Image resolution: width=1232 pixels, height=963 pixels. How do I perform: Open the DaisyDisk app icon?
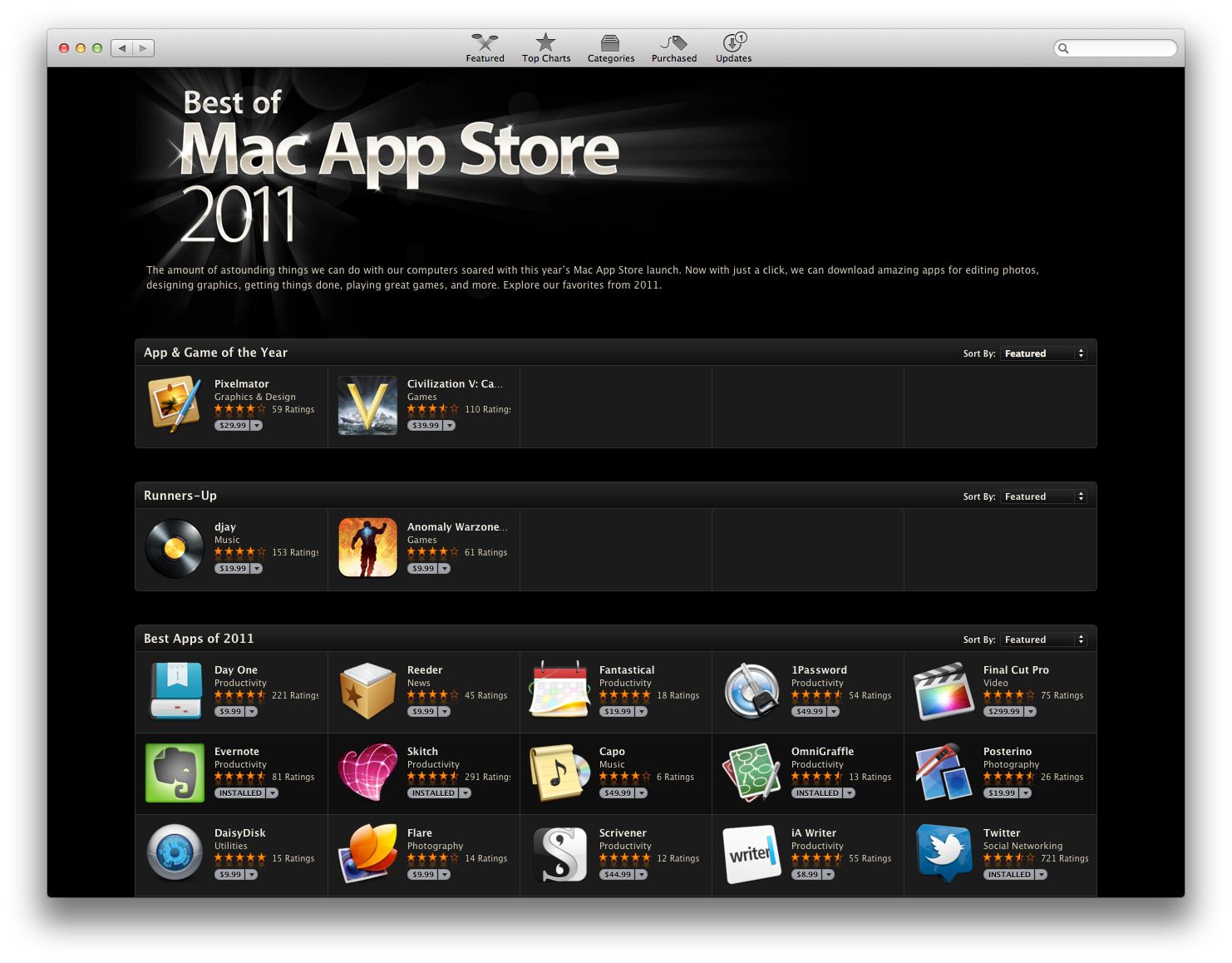(x=175, y=853)
